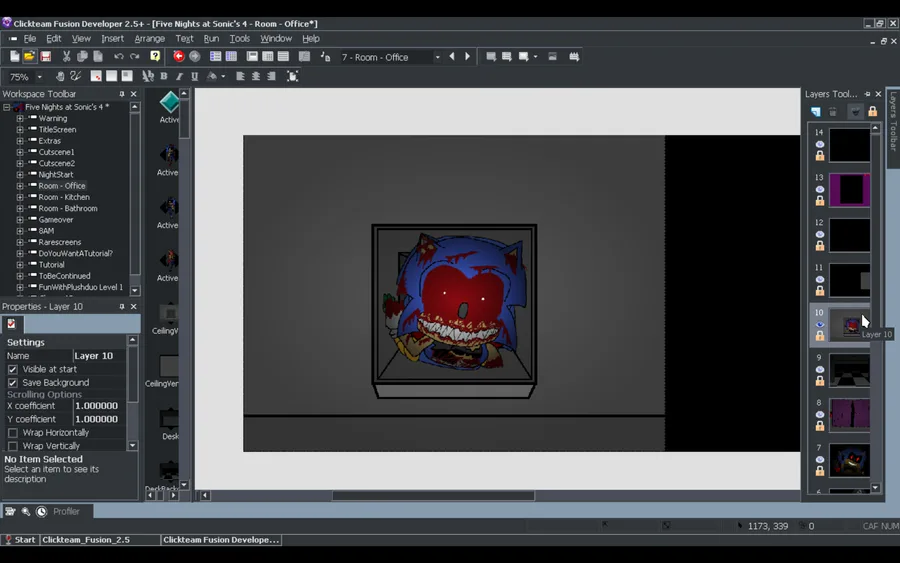The height and width of the screenshot is (563, 900).
Task: Click lock icon in Layers toolbar header
Action: pos(872,111)
